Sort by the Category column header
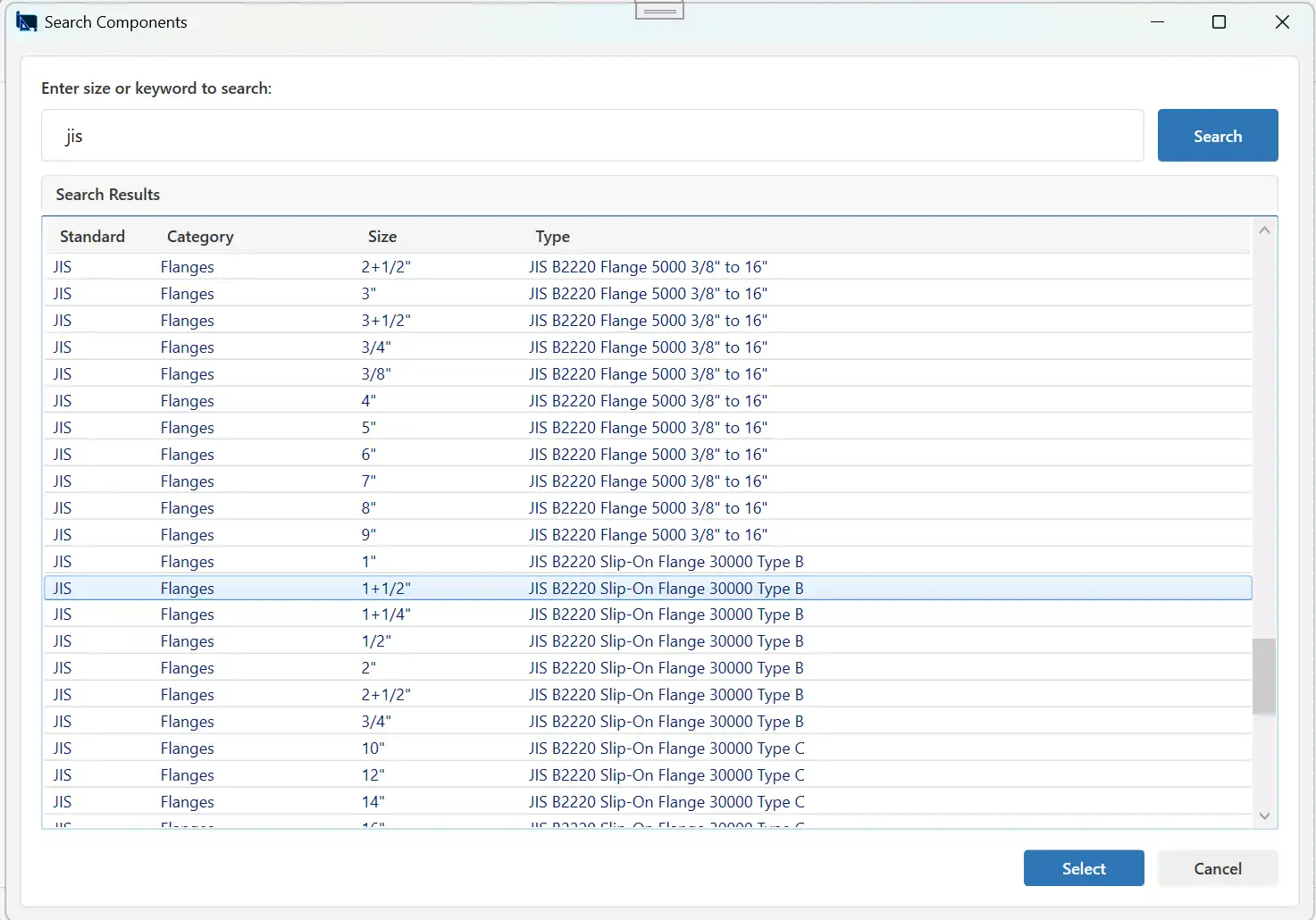This screenshot has height=920, width=1316. click(200, 237)
